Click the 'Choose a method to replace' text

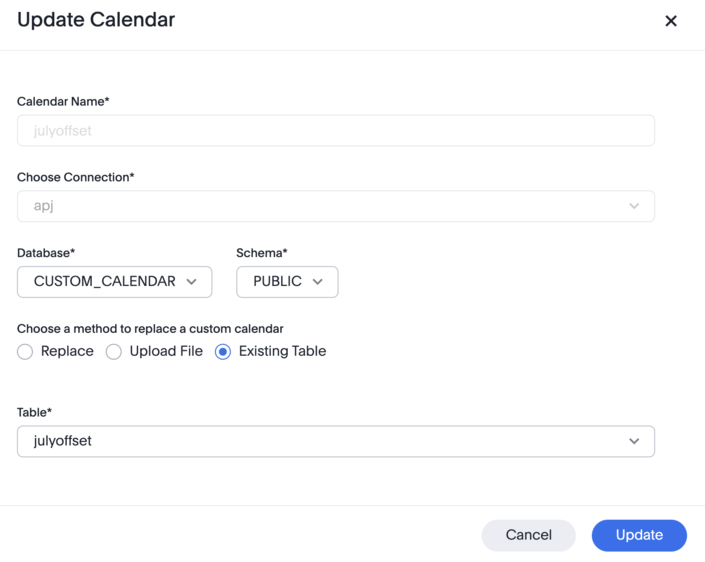pyautogui.click(x=150, y=329)
